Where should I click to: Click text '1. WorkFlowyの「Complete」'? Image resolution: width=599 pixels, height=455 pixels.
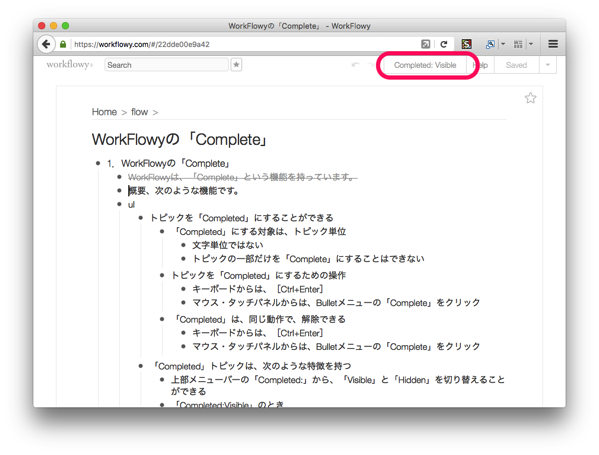click(x=168, y=164)
